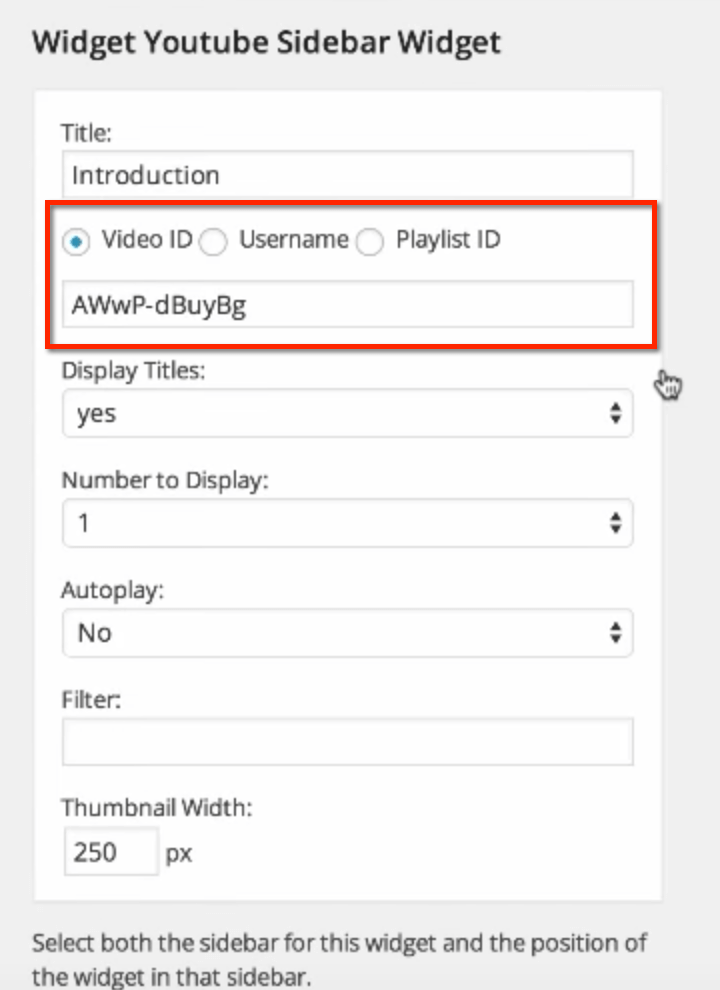Click the Title field containing Introduction
Image resolution: width=720 pixels, height=990 pixels.
(347, 174)
